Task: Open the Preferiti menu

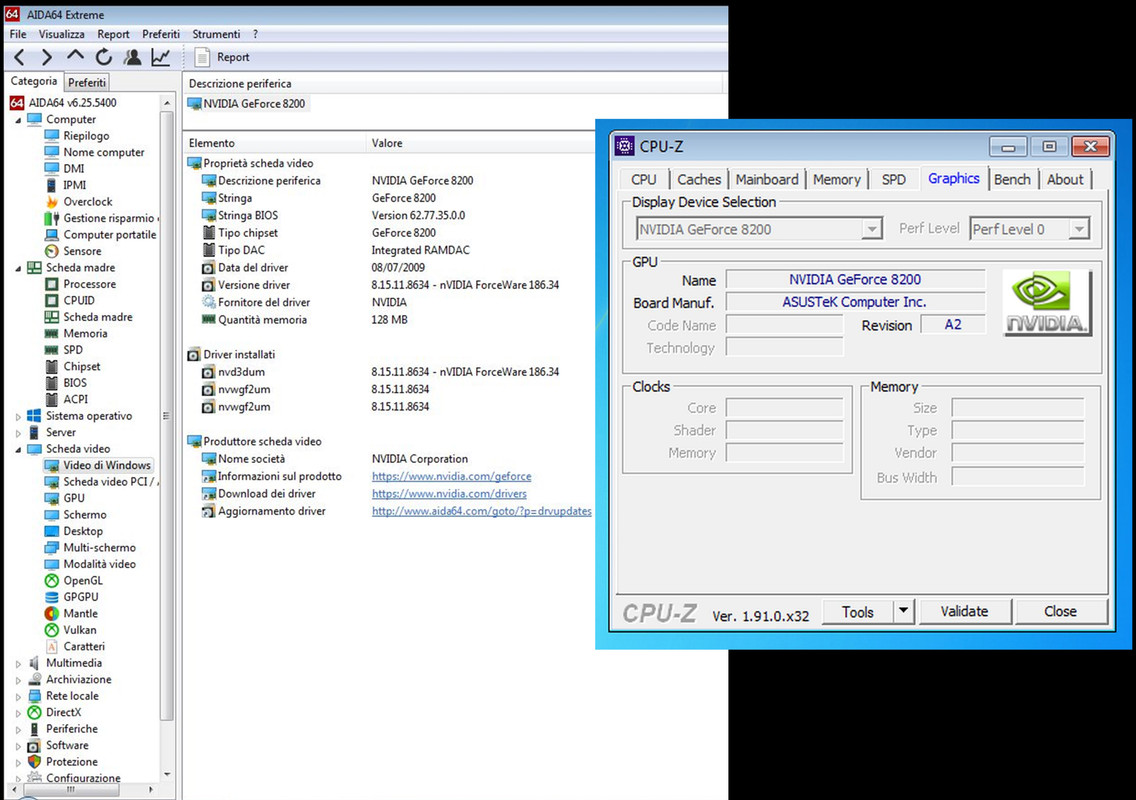Action: [161, 34]
